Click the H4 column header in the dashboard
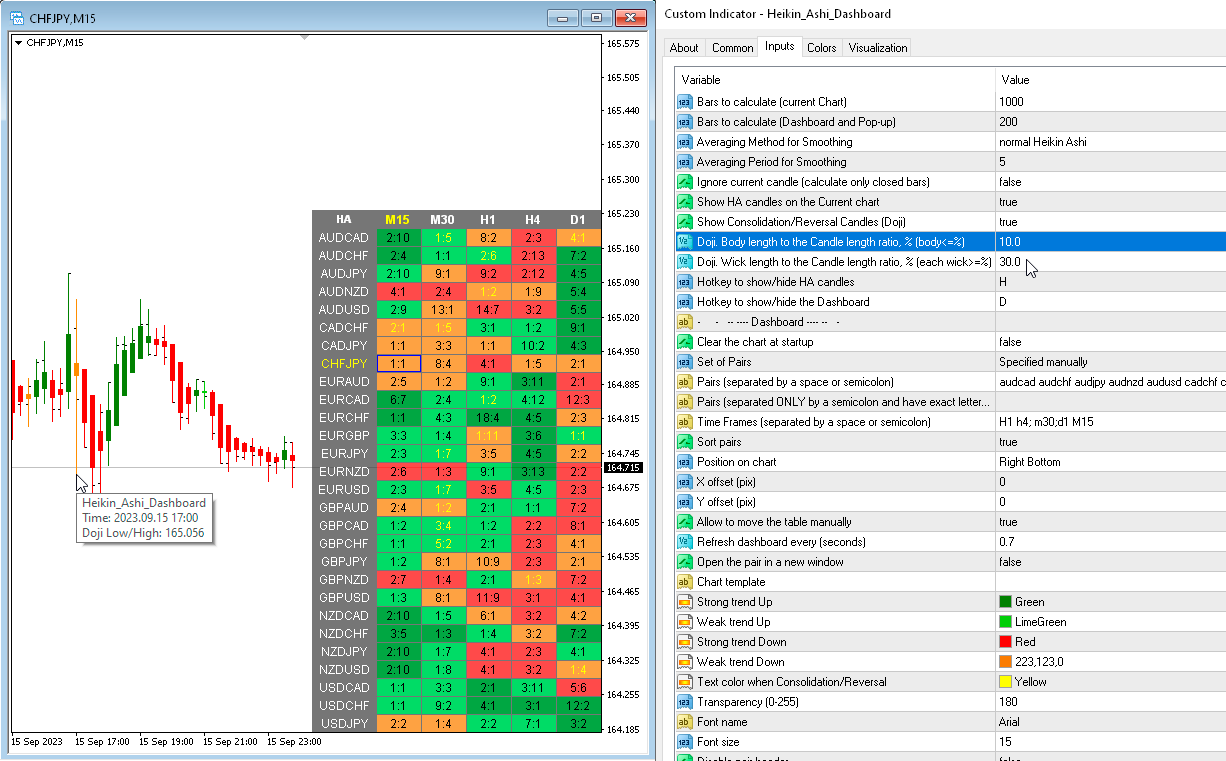1226x761 pixels. point(534,220)
